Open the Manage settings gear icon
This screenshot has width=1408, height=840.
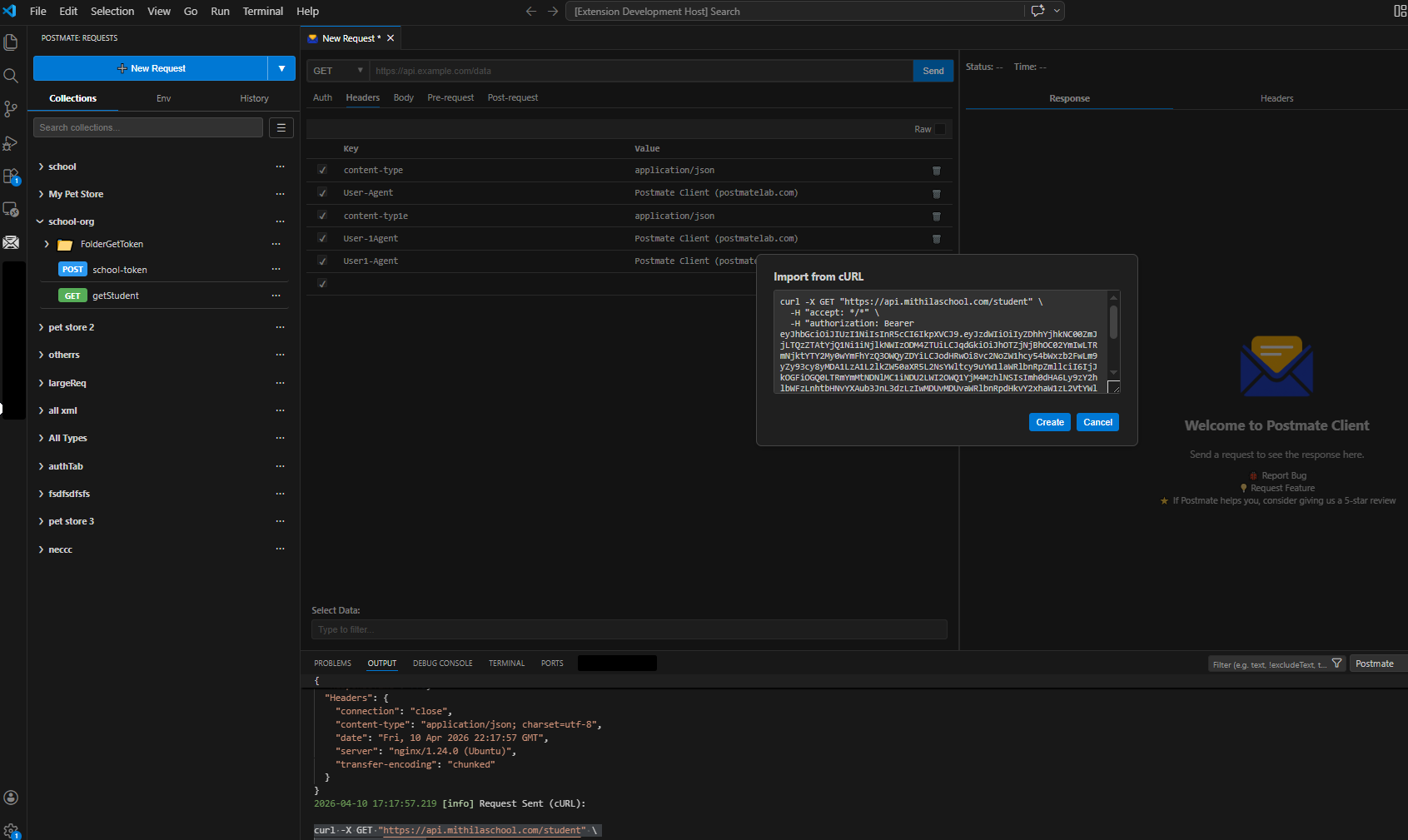pyautogui.click(x=12, y=830)
